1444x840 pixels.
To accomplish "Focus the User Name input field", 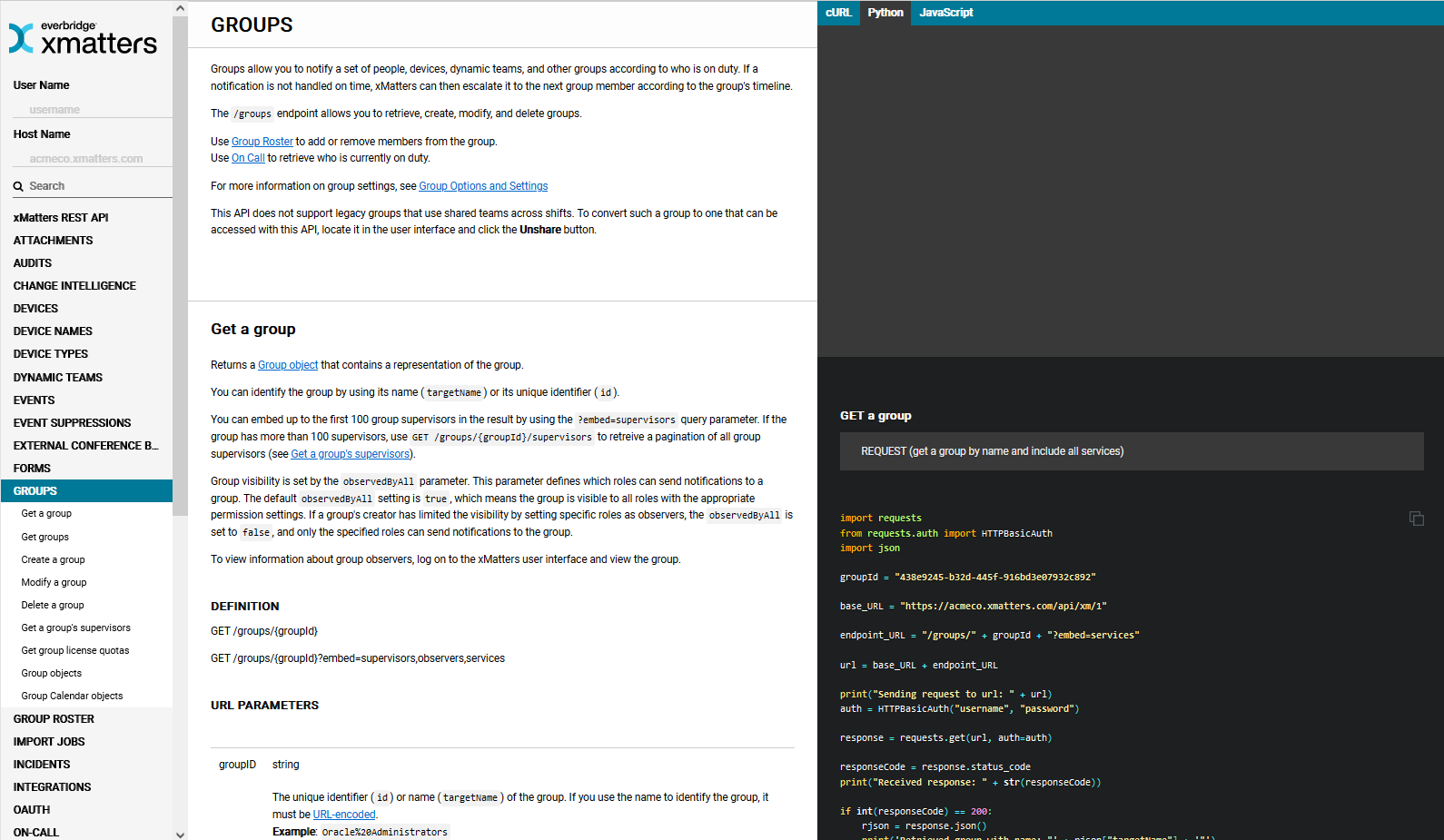I will [93, 109].
